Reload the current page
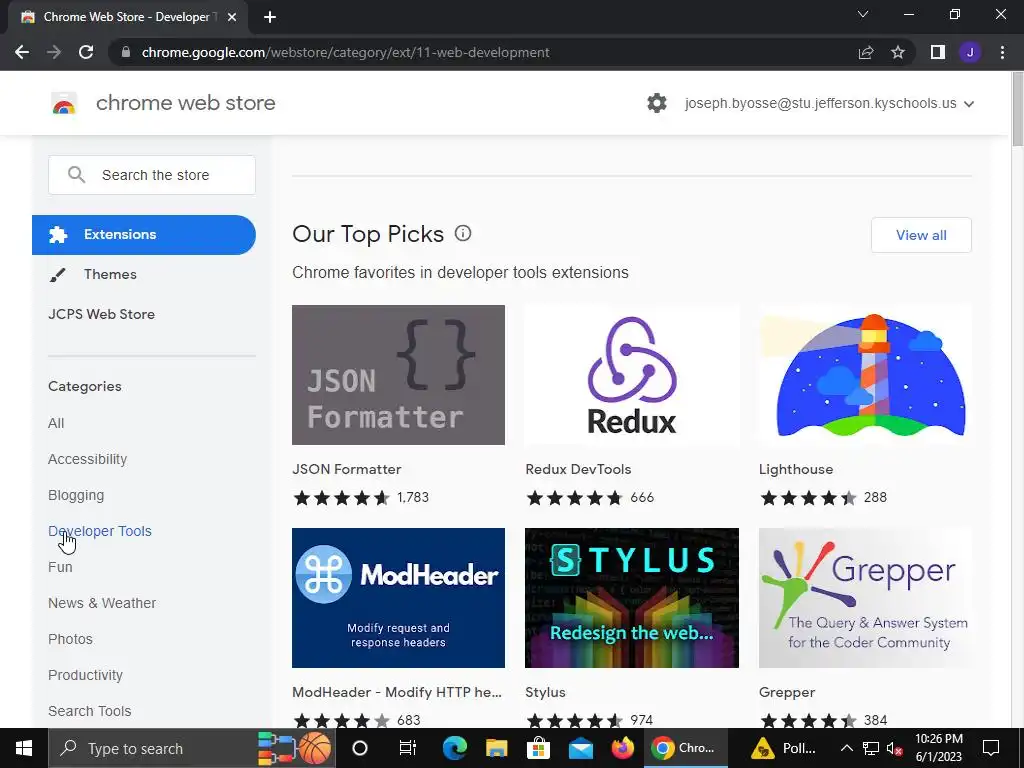This screenshot has height=768, width=1024. point(86,52)
